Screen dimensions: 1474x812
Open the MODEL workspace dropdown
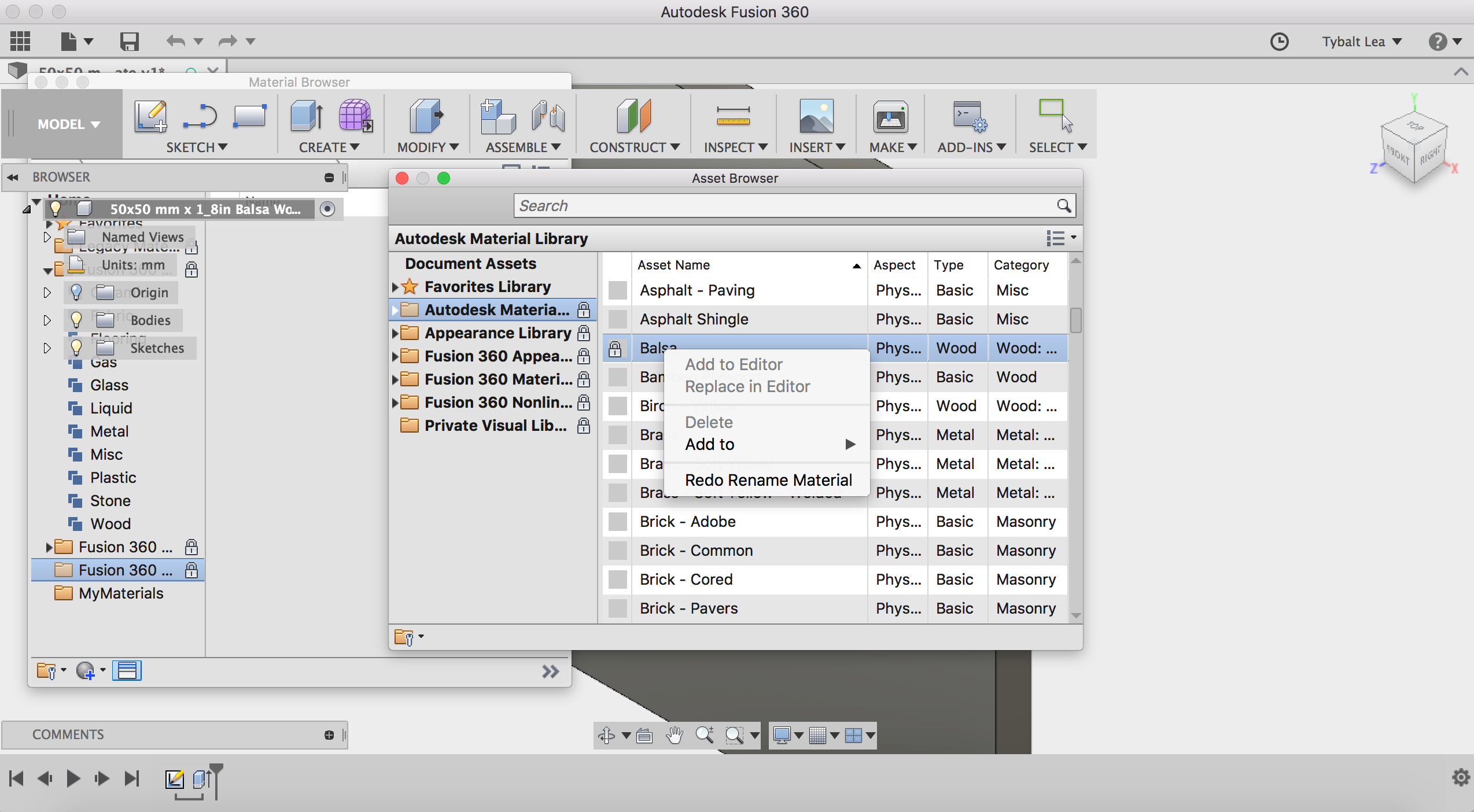pos(68,124)
